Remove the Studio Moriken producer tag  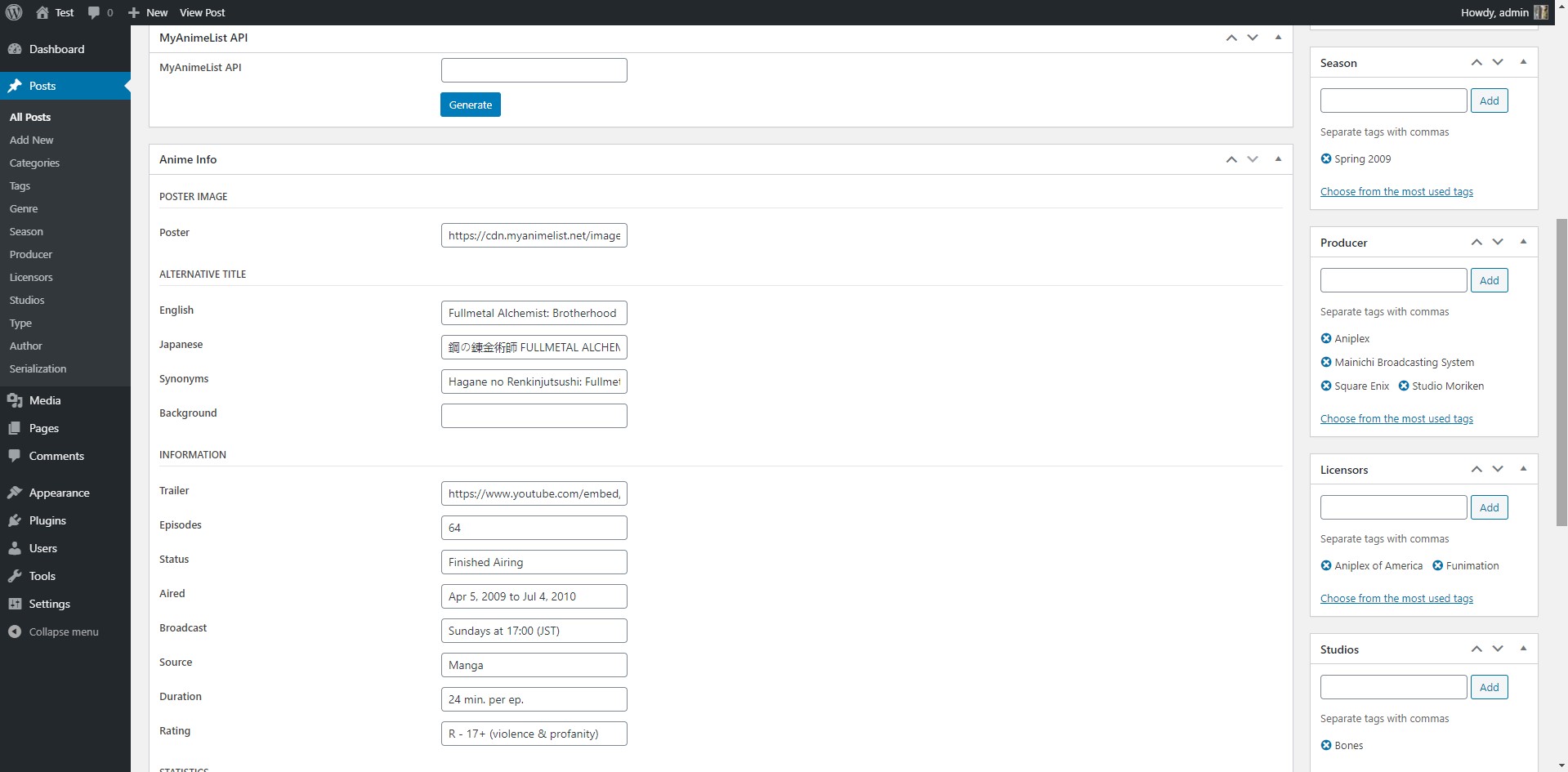point(1404,386)
